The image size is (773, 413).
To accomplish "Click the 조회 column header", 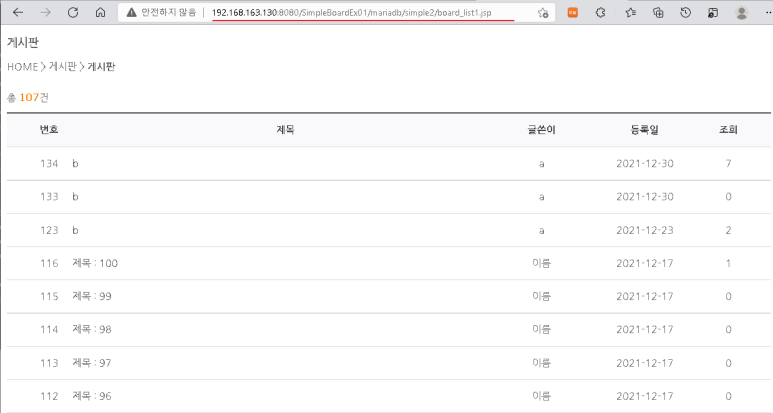I will [728, 130].
